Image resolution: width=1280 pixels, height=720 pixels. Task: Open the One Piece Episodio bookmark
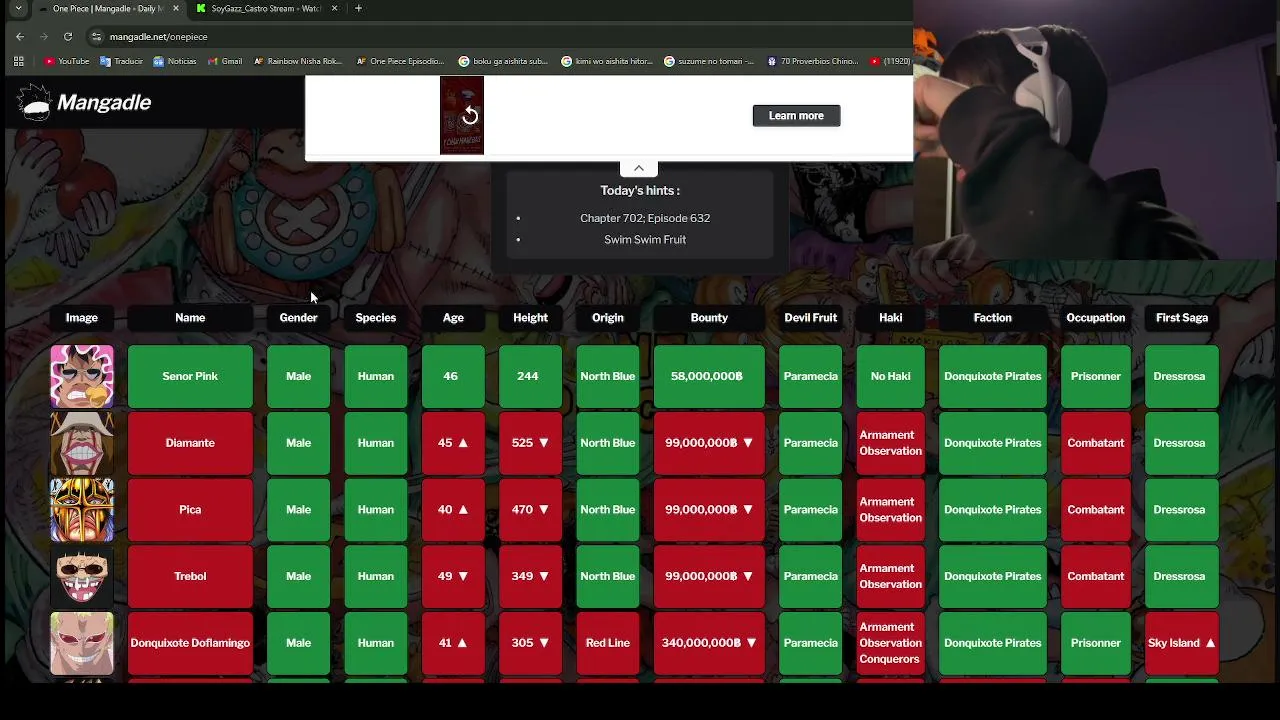[400, 61]
